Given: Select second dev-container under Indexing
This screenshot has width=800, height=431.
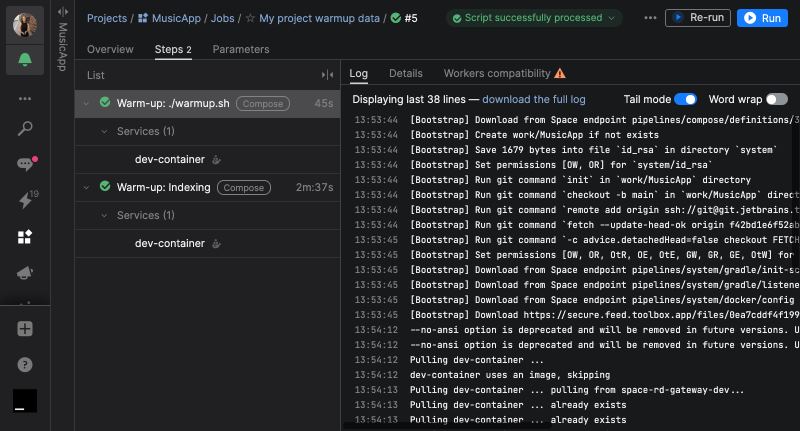Looking at the screenshot, I should click(208, 244).
